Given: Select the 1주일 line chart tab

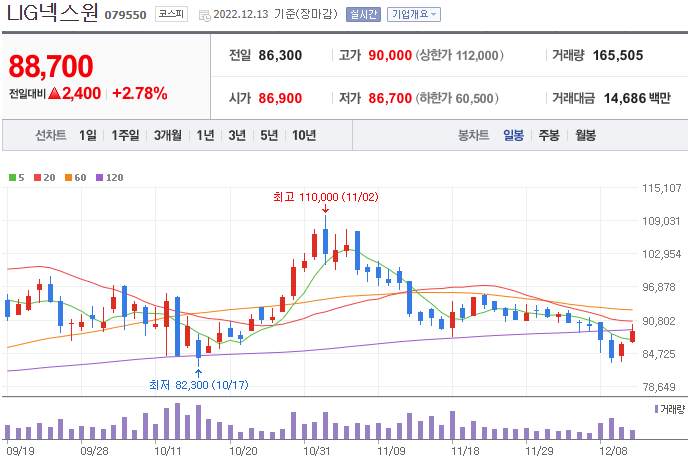Looking at the screenshot, I should coord(125,136).
